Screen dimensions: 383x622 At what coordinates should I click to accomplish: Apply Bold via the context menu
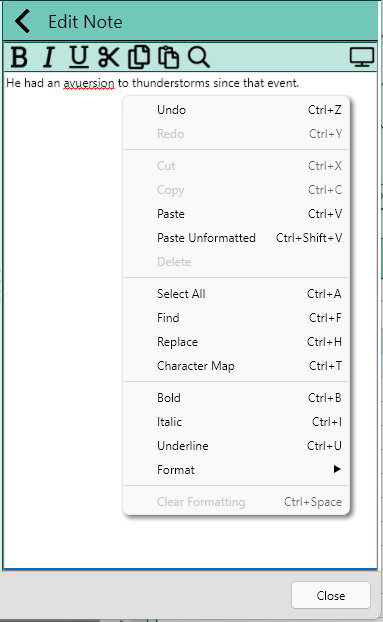tap(236, 398)
